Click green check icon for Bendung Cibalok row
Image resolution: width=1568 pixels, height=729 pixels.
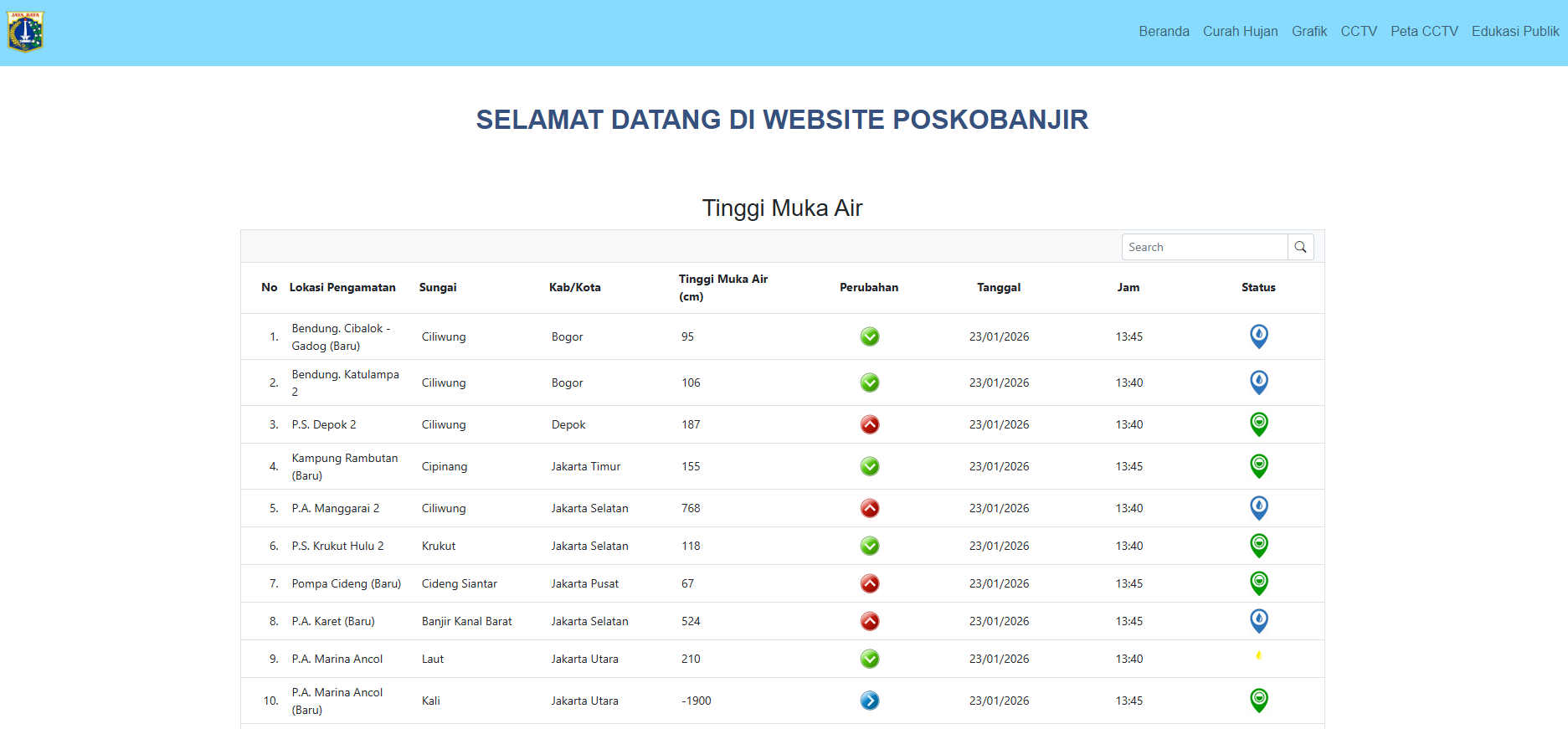(x=870, y=336)
